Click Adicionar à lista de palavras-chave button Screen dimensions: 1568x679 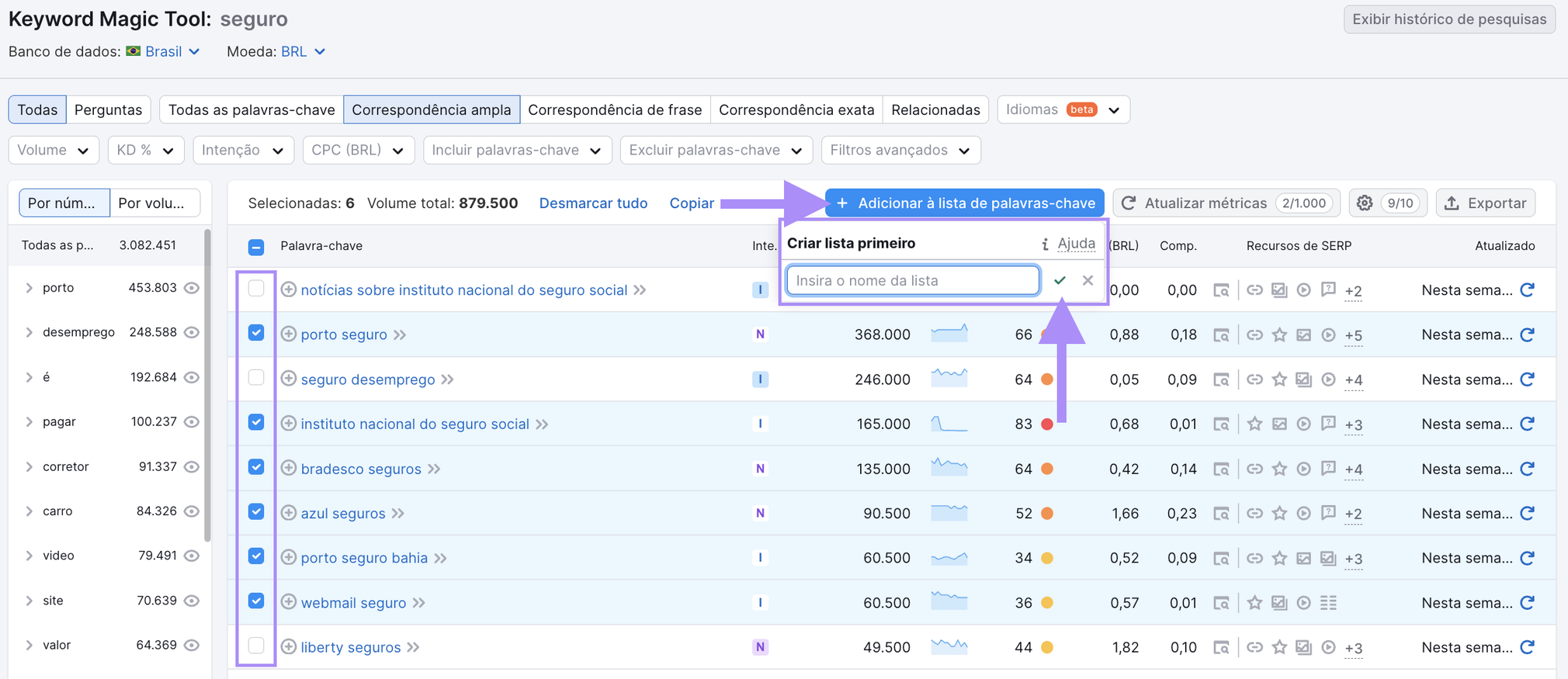965,203
